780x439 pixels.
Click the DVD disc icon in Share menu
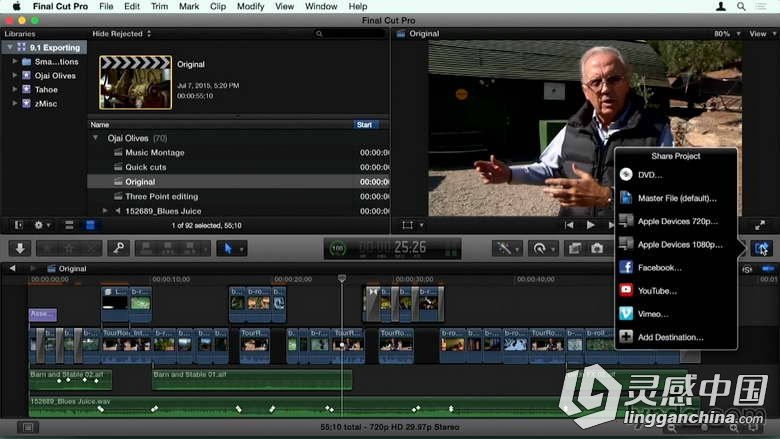tap(626, 175)
